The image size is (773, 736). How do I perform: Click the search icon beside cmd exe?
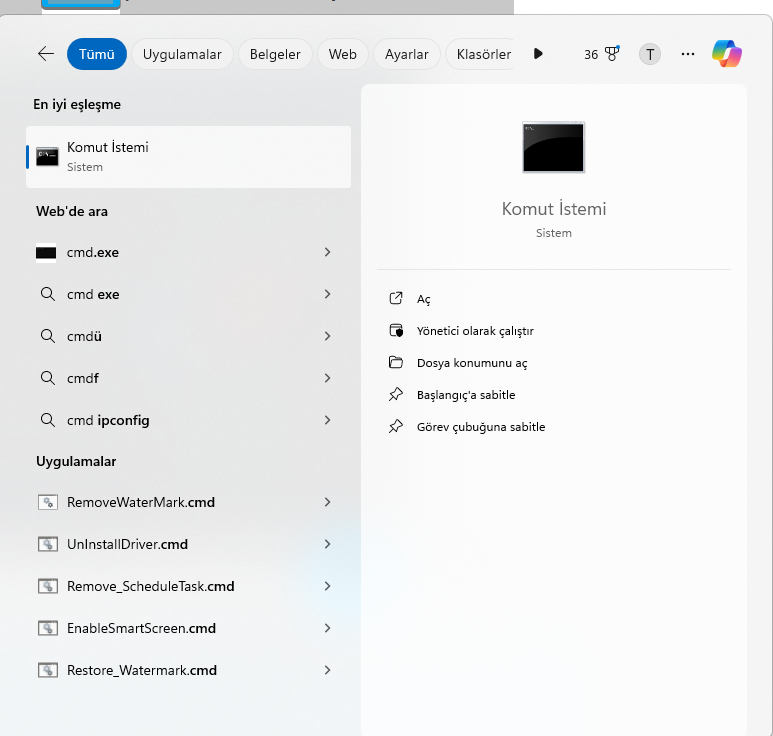(x=48, y=294)
